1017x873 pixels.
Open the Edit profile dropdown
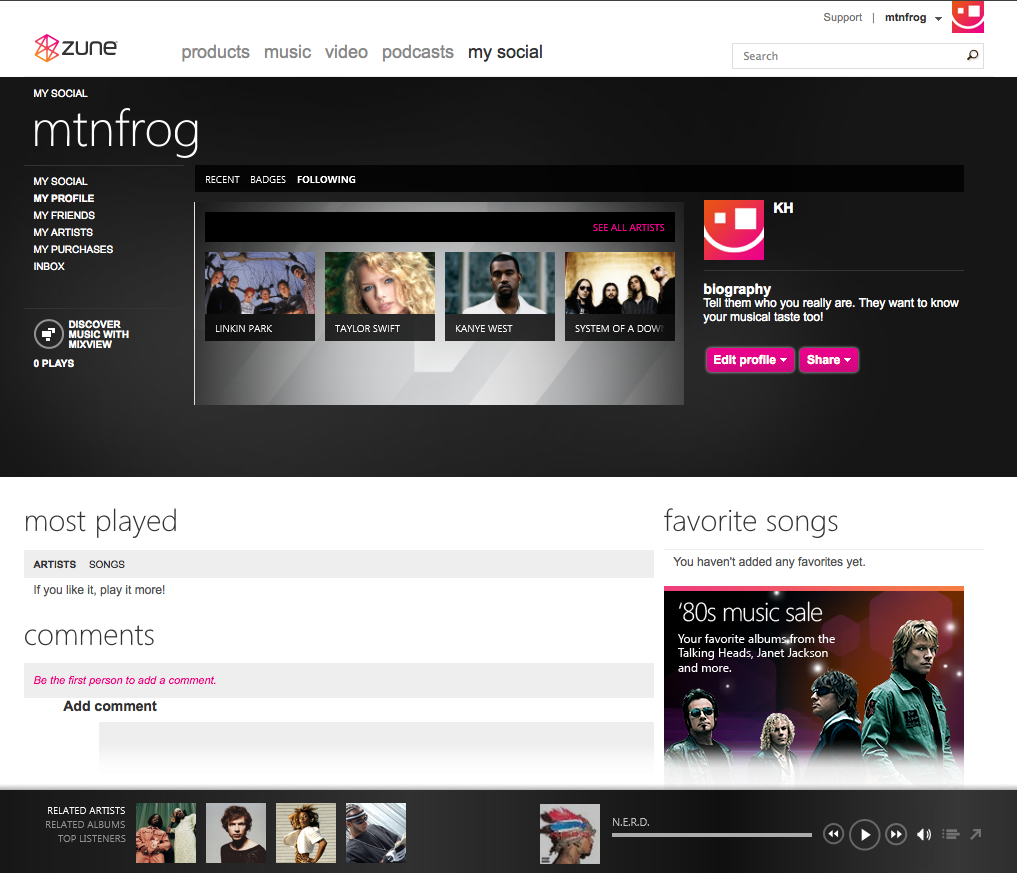pyautogui.click(x=750, y=360)
